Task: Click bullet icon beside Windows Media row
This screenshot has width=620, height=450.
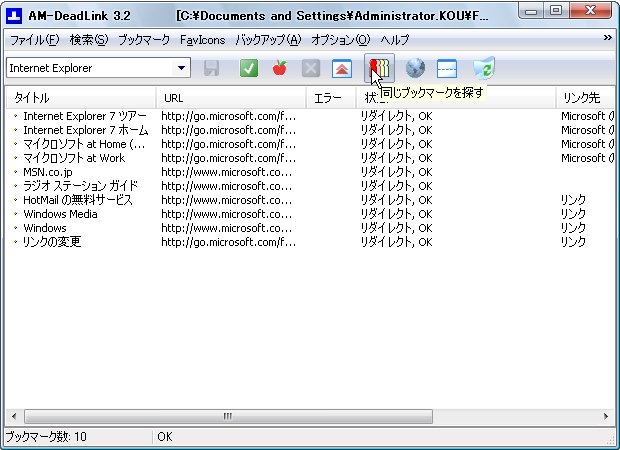Action: pos(16,214)
